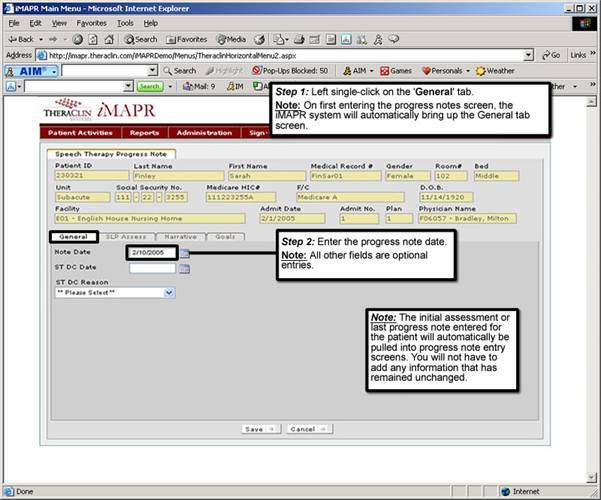
Task: Switch to the SLP Assess tab
Action: (126, 237)
